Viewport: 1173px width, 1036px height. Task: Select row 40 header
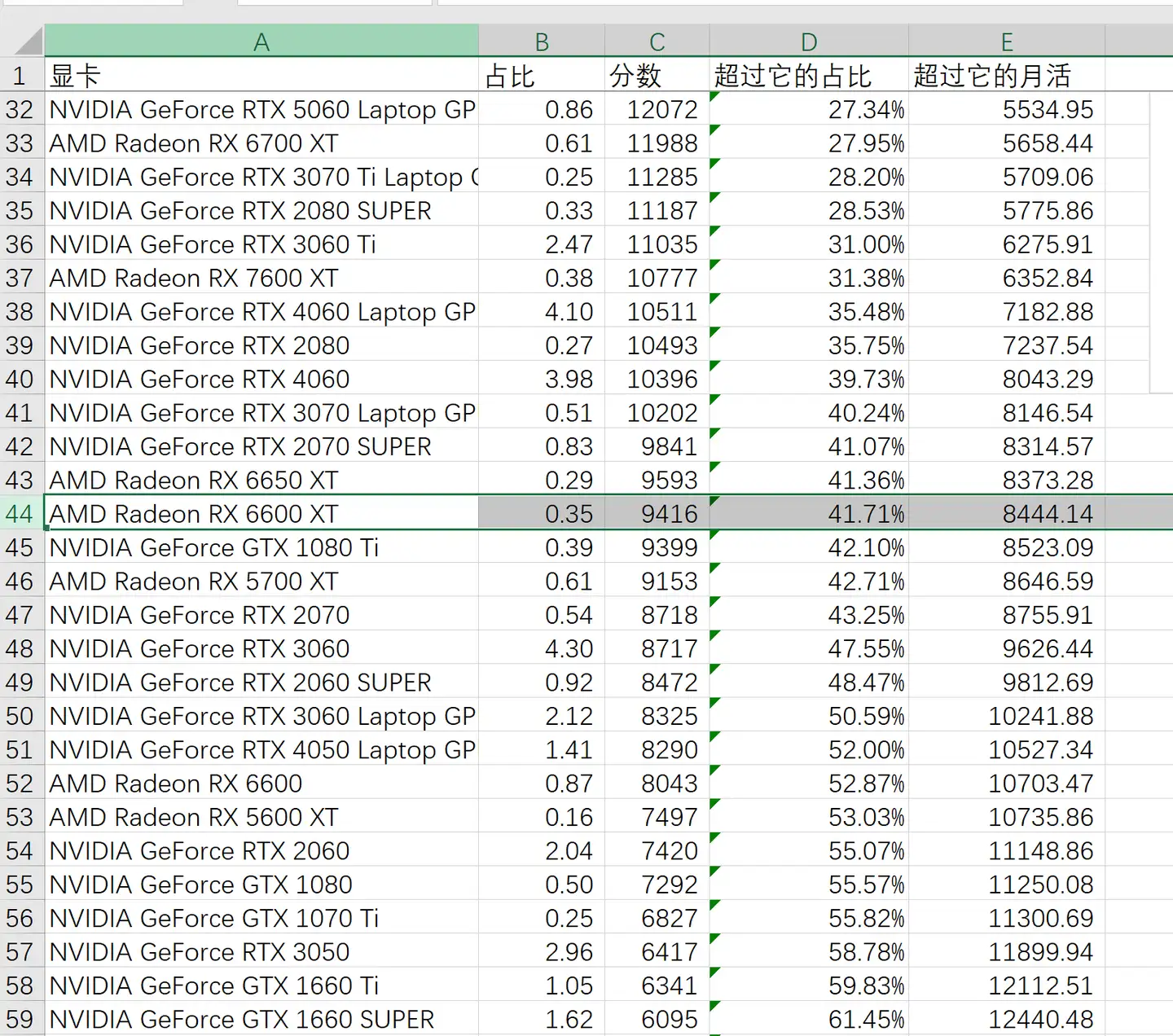[22, 379]
